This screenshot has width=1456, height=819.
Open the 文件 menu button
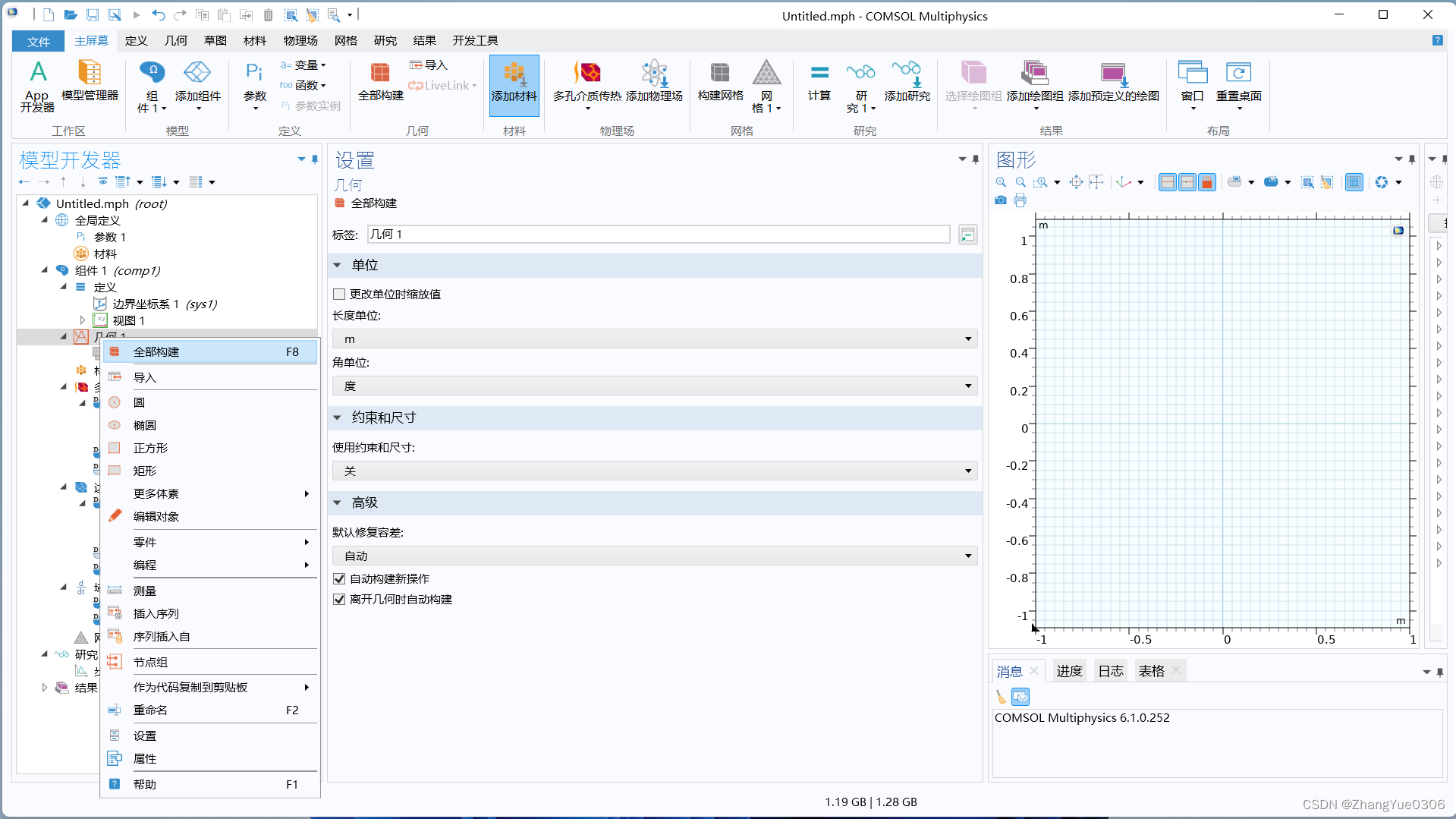[x=38, y=42]
